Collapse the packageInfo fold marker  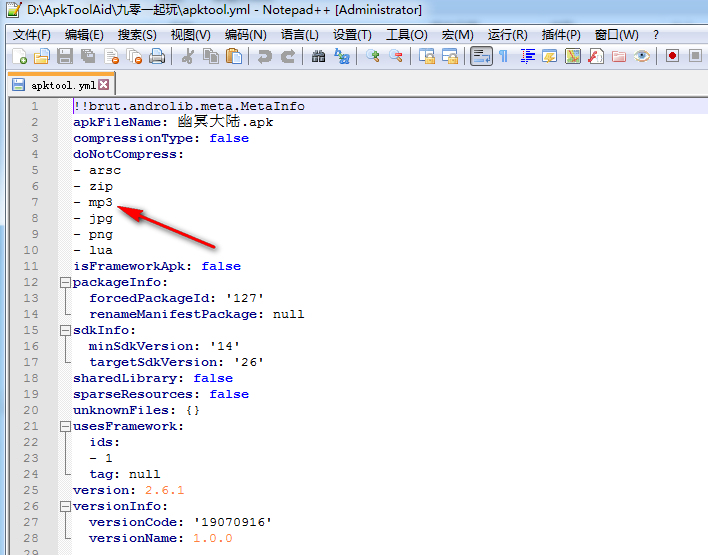[x=65, y=283]
